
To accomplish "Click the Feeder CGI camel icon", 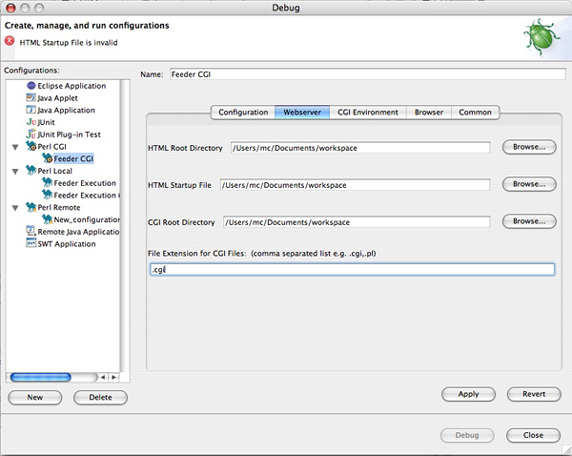I will point(47,158).
